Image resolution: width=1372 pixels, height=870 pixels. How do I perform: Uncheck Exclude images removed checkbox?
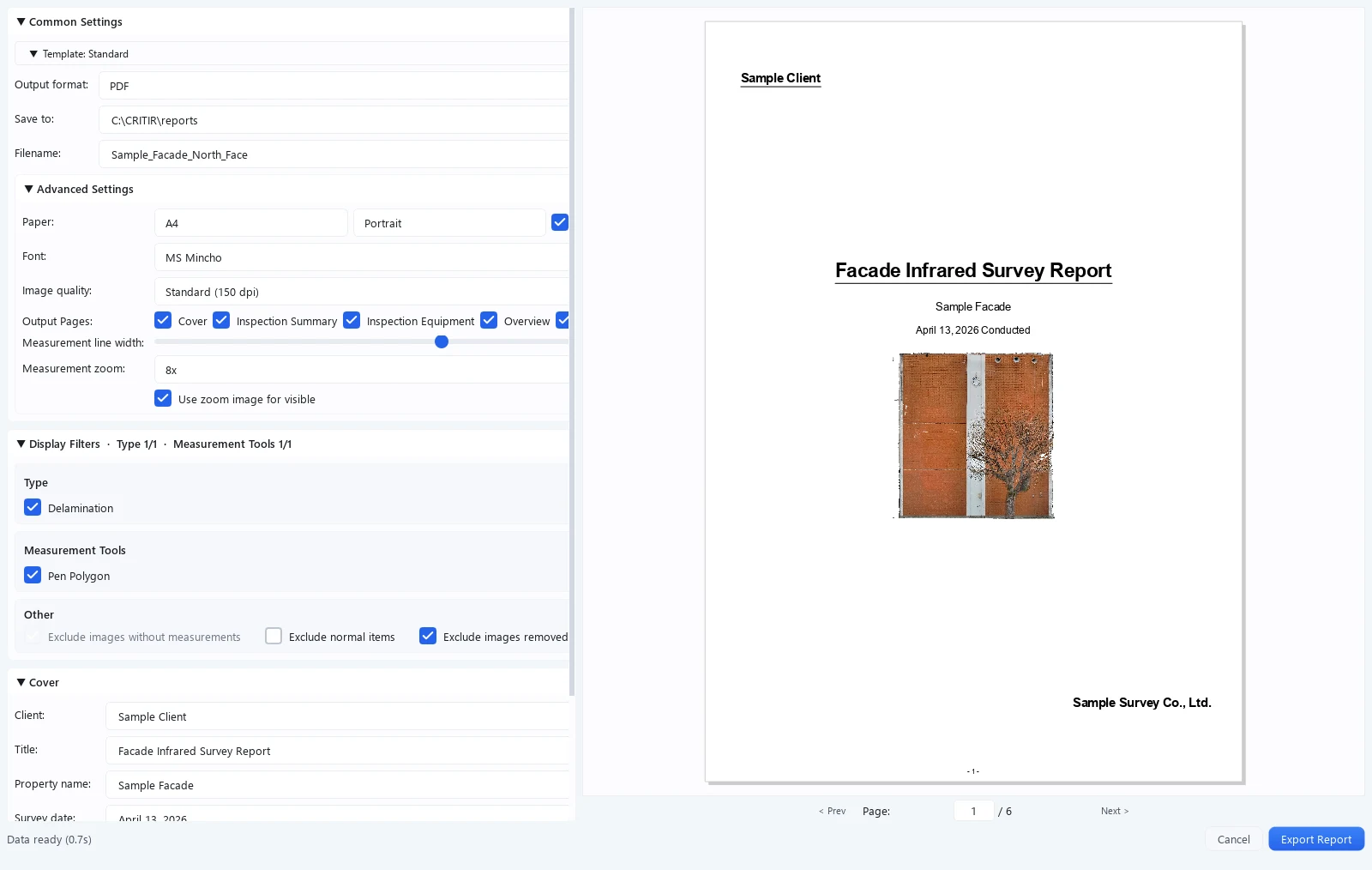[428, 636]
